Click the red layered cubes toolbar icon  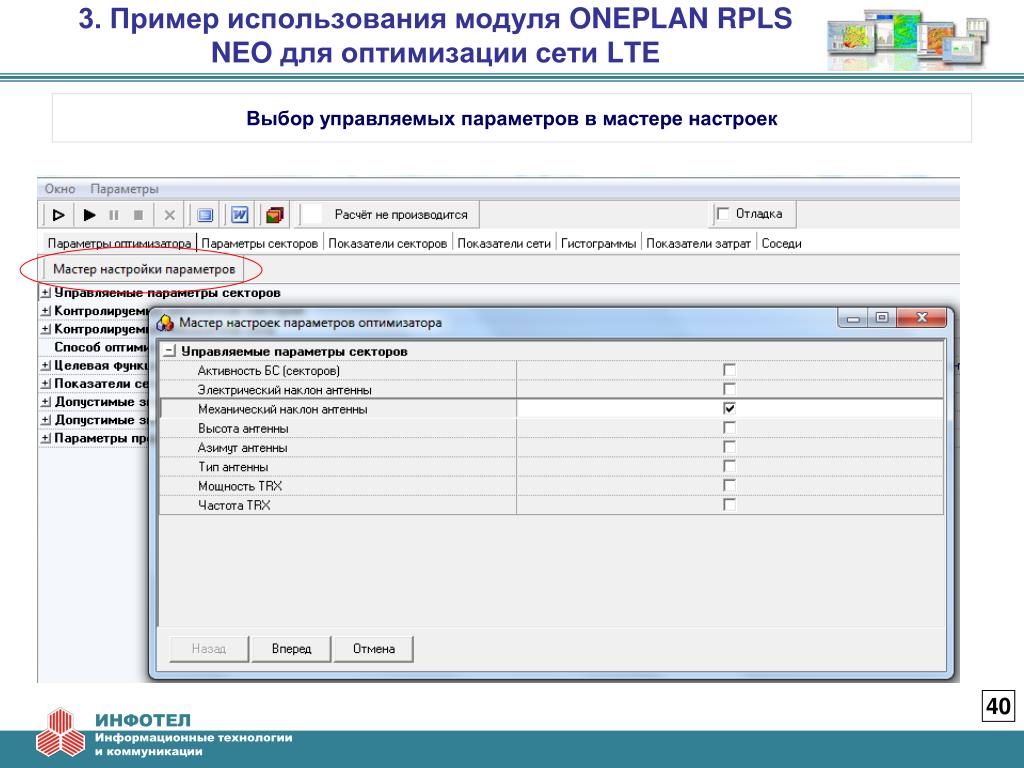(x=275, y=214)
